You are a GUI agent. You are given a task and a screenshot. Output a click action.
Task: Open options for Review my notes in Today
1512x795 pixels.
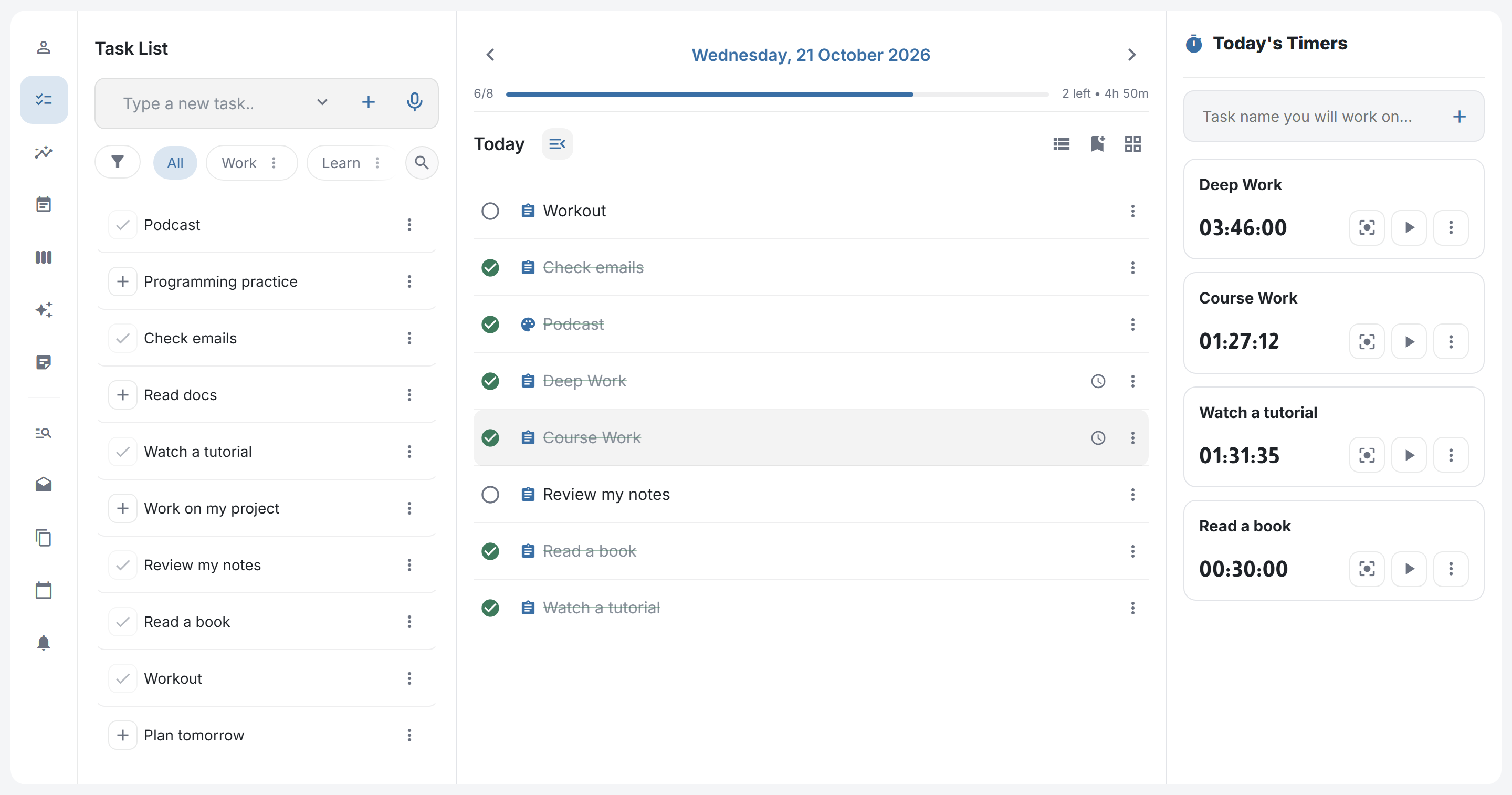coord(1132,494)
